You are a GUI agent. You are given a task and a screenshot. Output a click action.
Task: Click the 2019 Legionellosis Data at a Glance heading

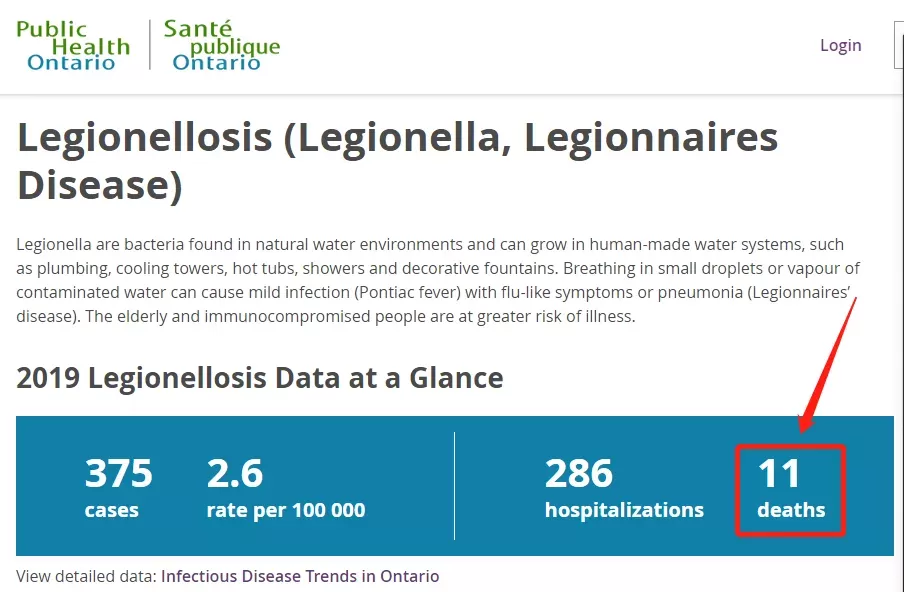(x=259, y=378)
